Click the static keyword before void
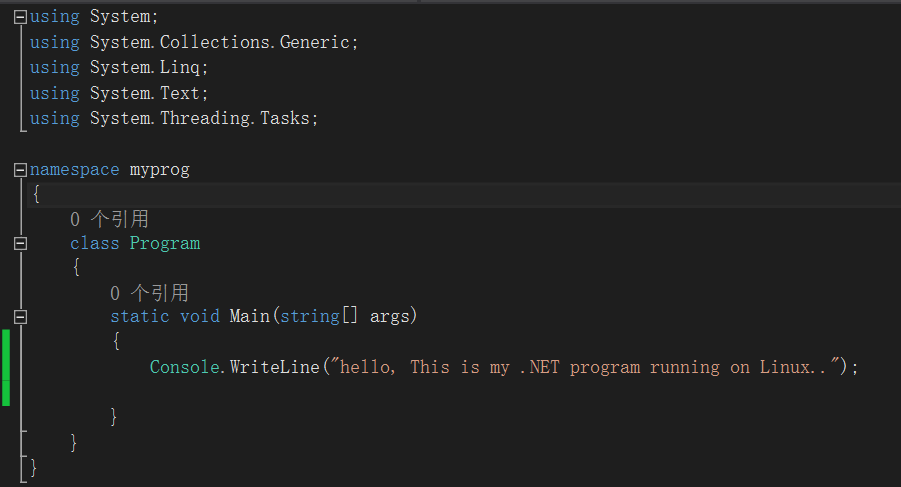Screen dimensions: 901x487 [x=140, y=316]
